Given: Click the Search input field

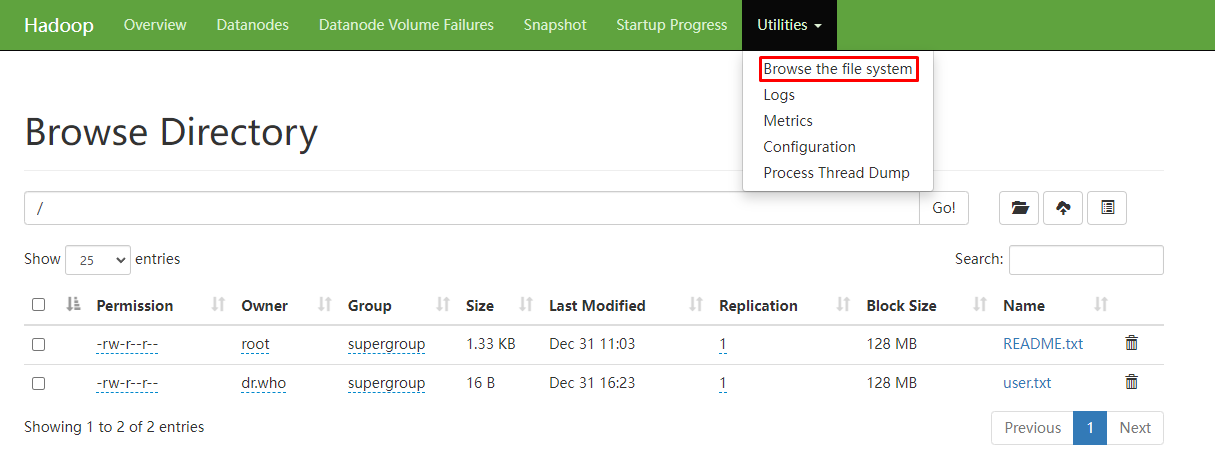Looking at the screenshot, I should 1086,259.
